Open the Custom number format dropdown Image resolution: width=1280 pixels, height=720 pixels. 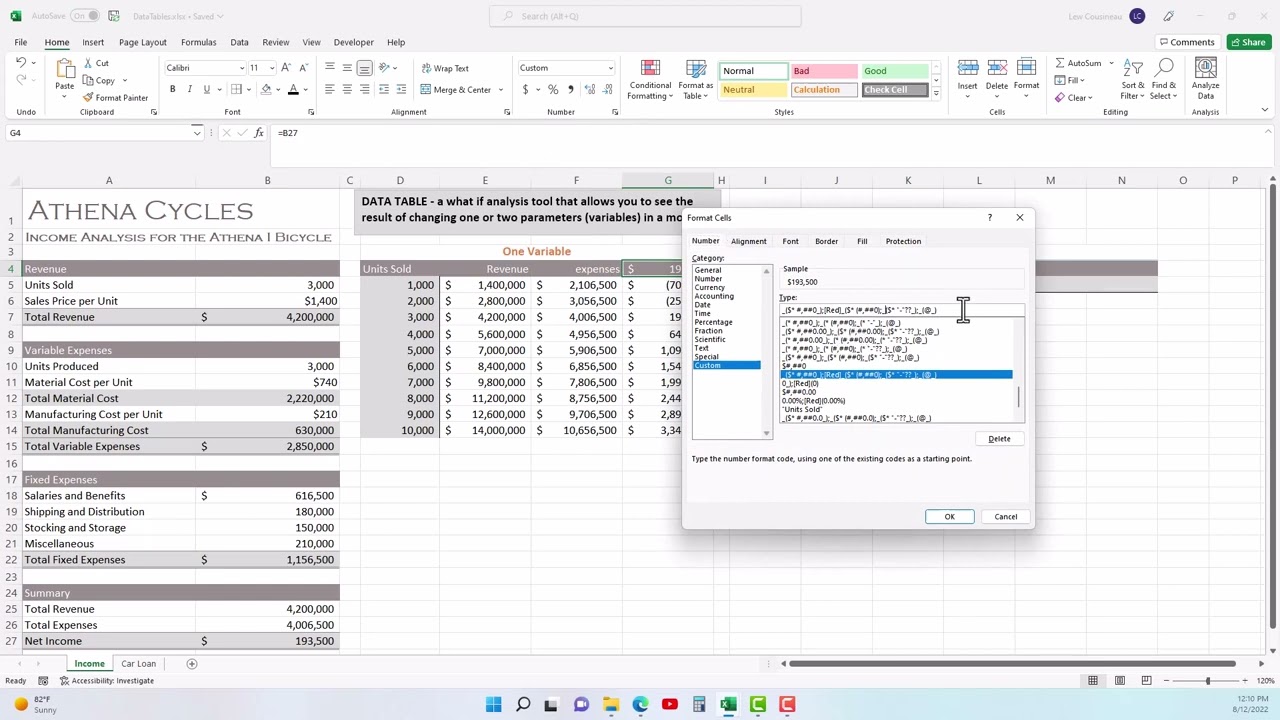pyautogui.click(x=610, y=68)
